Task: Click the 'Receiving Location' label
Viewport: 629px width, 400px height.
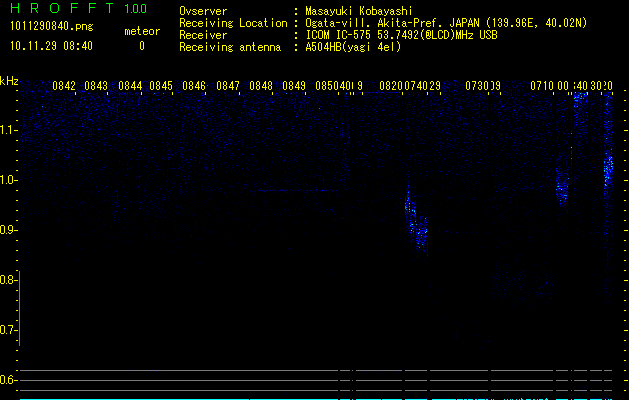Action: click(x=233, y=23)
